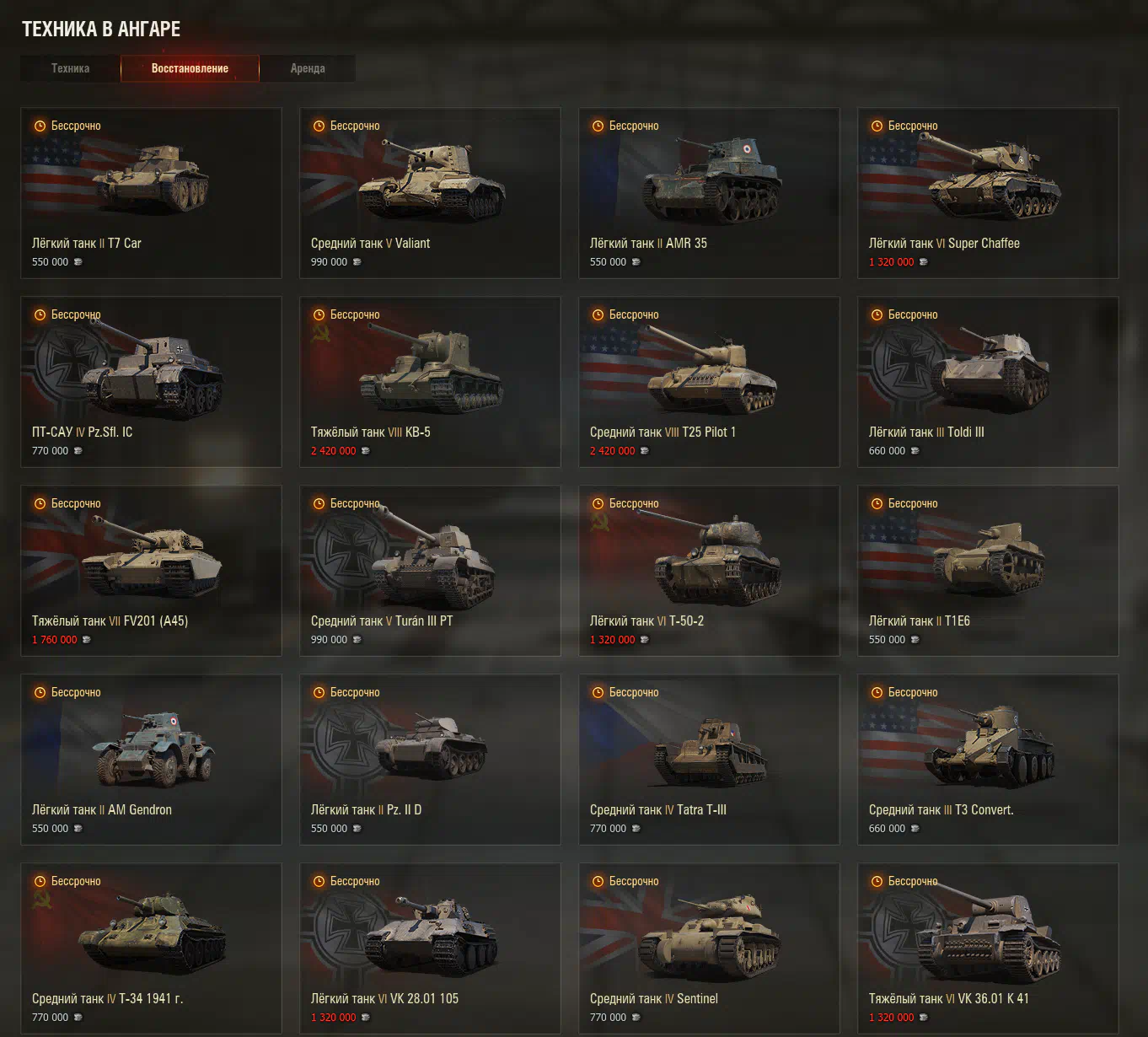Click credits icon beside VK 36.01 K 41 price
The width and height of the screenshot is (1148, 1037).
[x=923, y=1018]
